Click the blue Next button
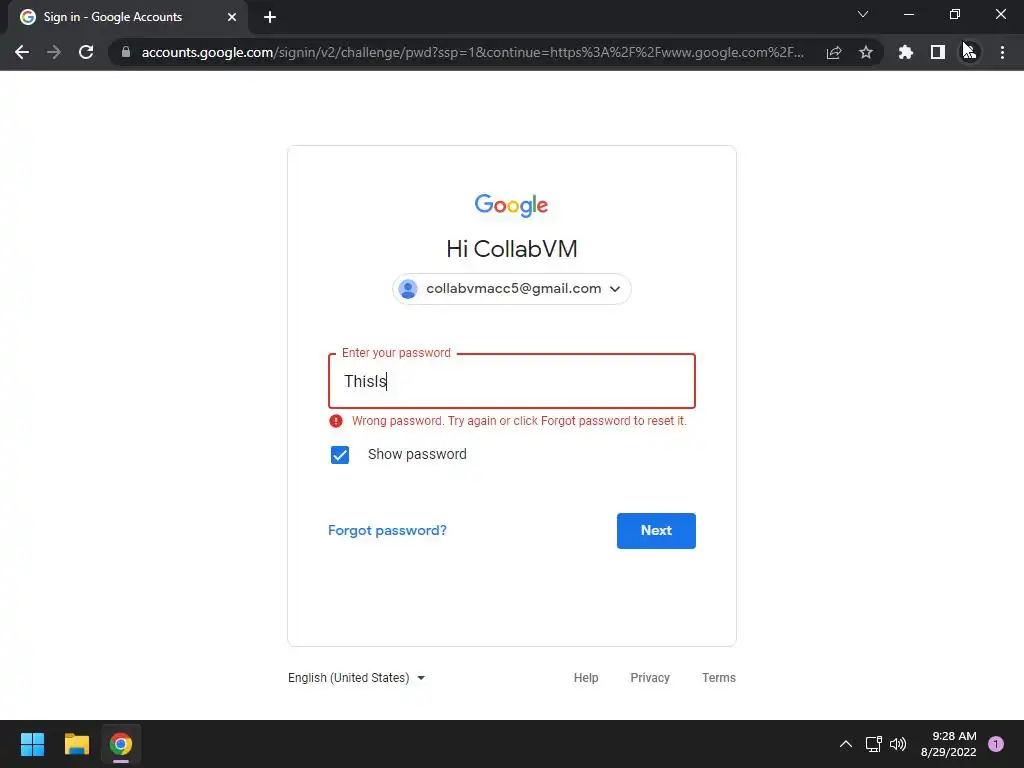Image resolution: width=1024 pixels, height=768 pixels. click(656, 531)
